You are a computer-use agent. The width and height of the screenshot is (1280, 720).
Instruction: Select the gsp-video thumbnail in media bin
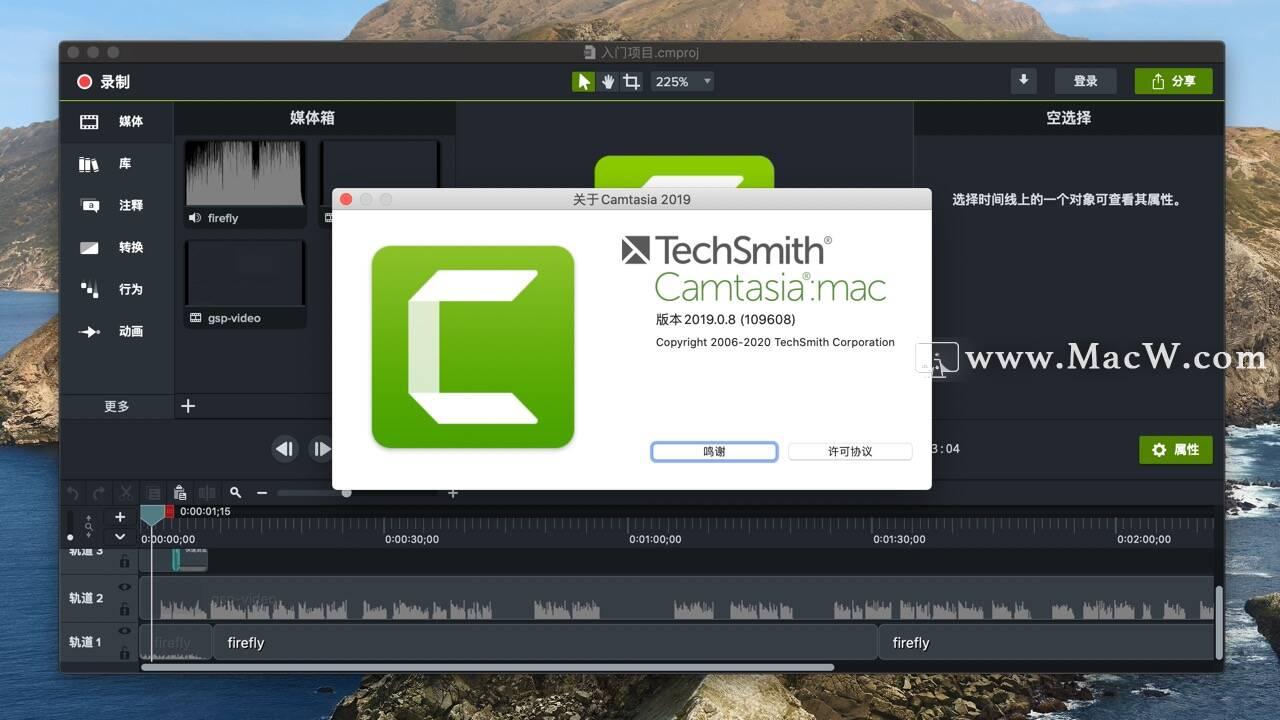tap(245, 284)
